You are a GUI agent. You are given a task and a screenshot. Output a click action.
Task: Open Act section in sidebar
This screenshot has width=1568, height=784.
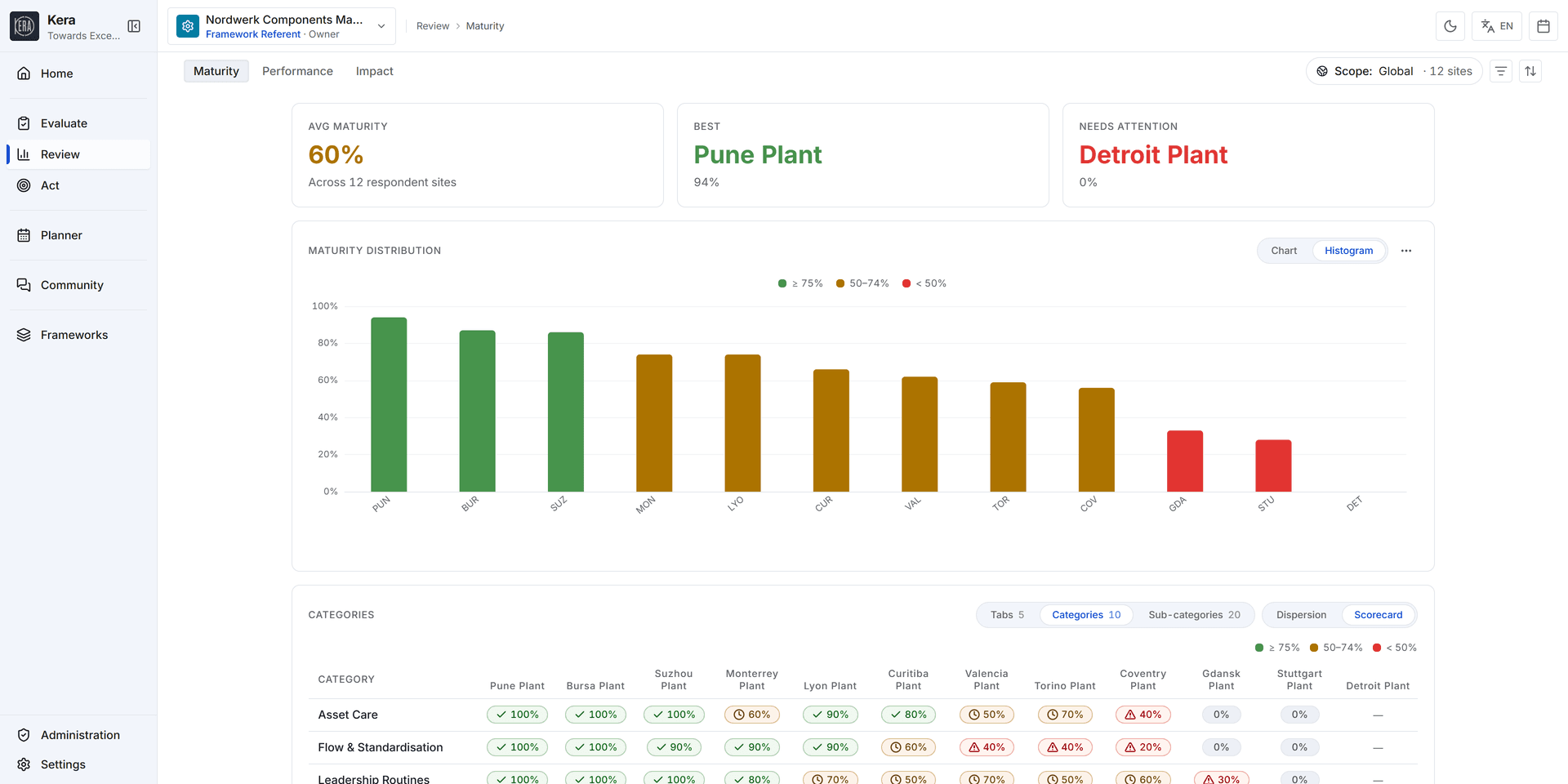tap(78, 185)
